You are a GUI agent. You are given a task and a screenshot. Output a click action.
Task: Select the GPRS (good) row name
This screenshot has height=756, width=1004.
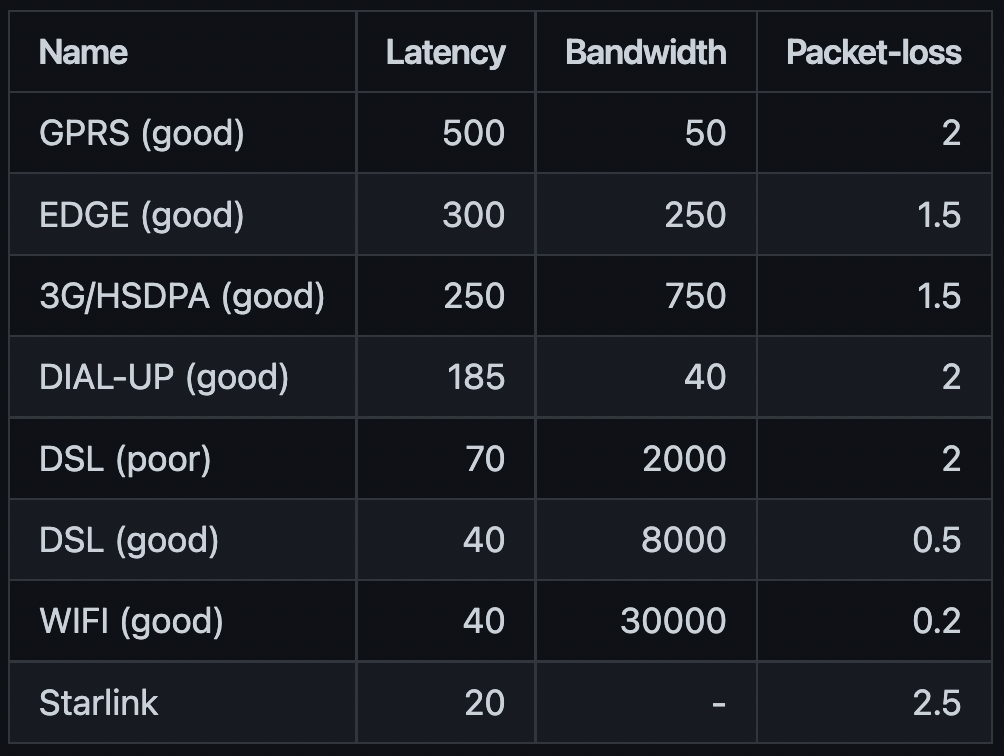coord(142,133)
